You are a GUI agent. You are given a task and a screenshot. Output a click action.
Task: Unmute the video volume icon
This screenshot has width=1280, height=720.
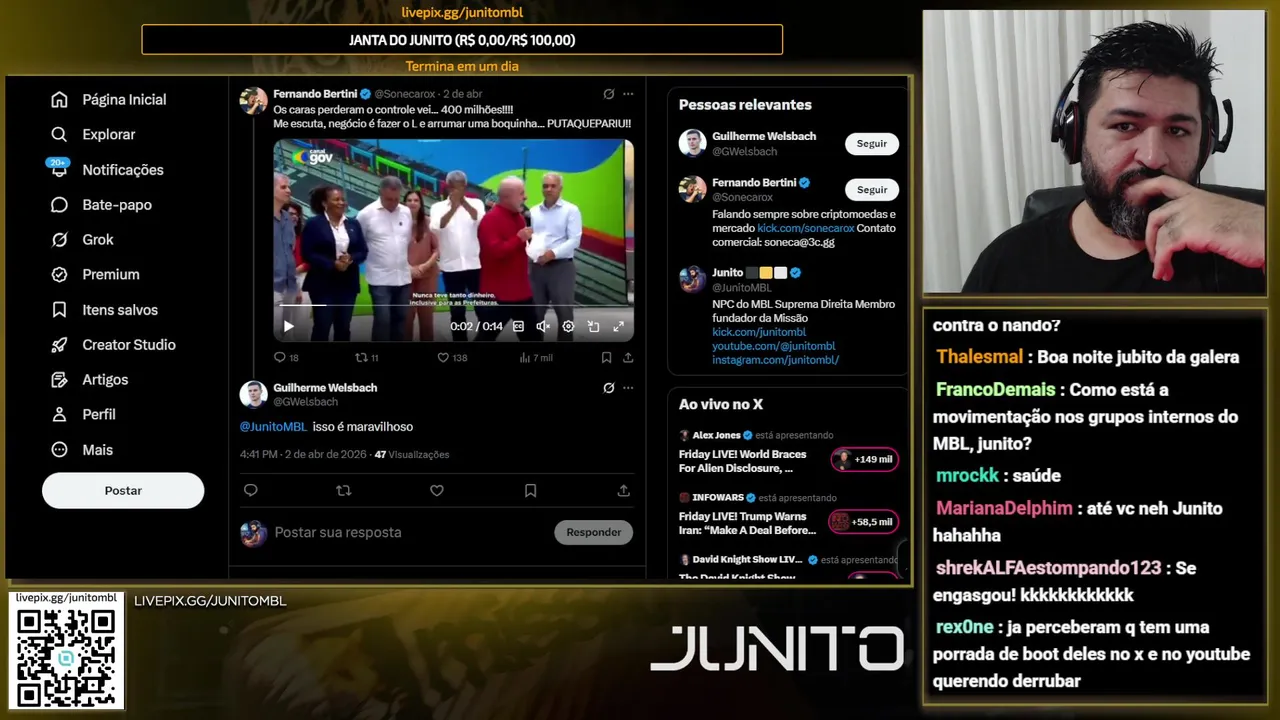pos(543,326)
